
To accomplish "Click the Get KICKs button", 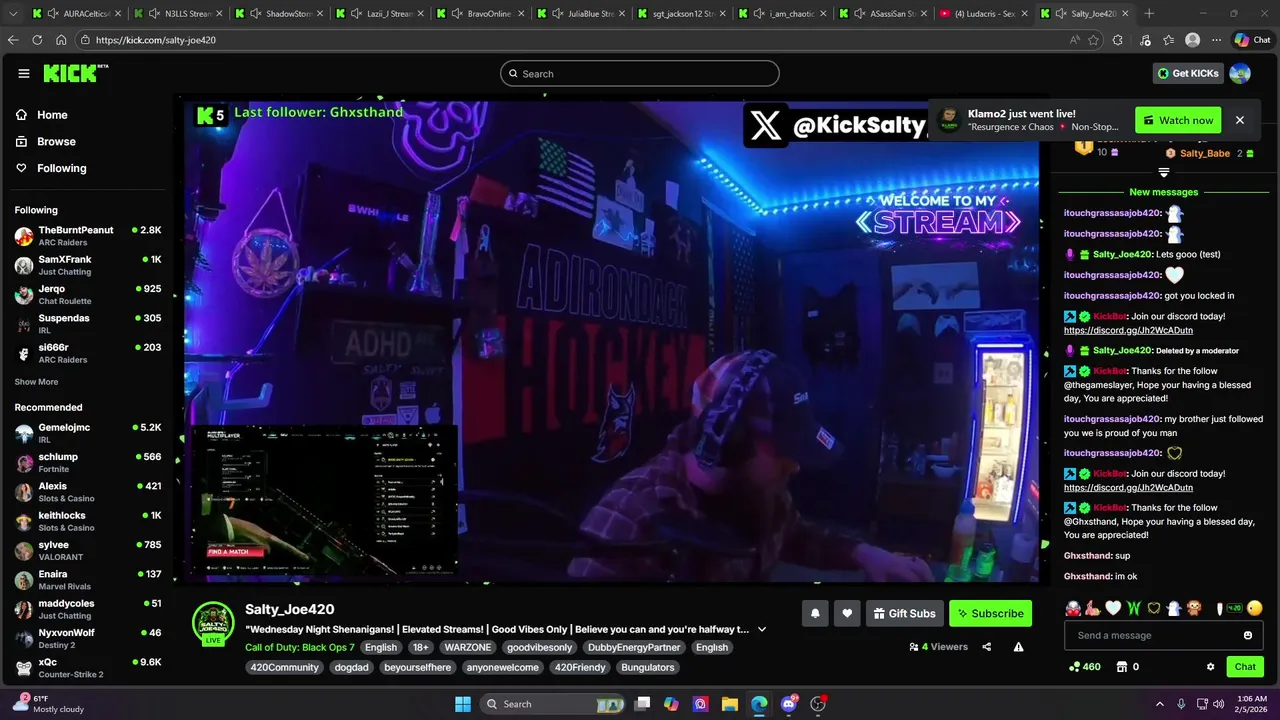I will [1188, 73].
